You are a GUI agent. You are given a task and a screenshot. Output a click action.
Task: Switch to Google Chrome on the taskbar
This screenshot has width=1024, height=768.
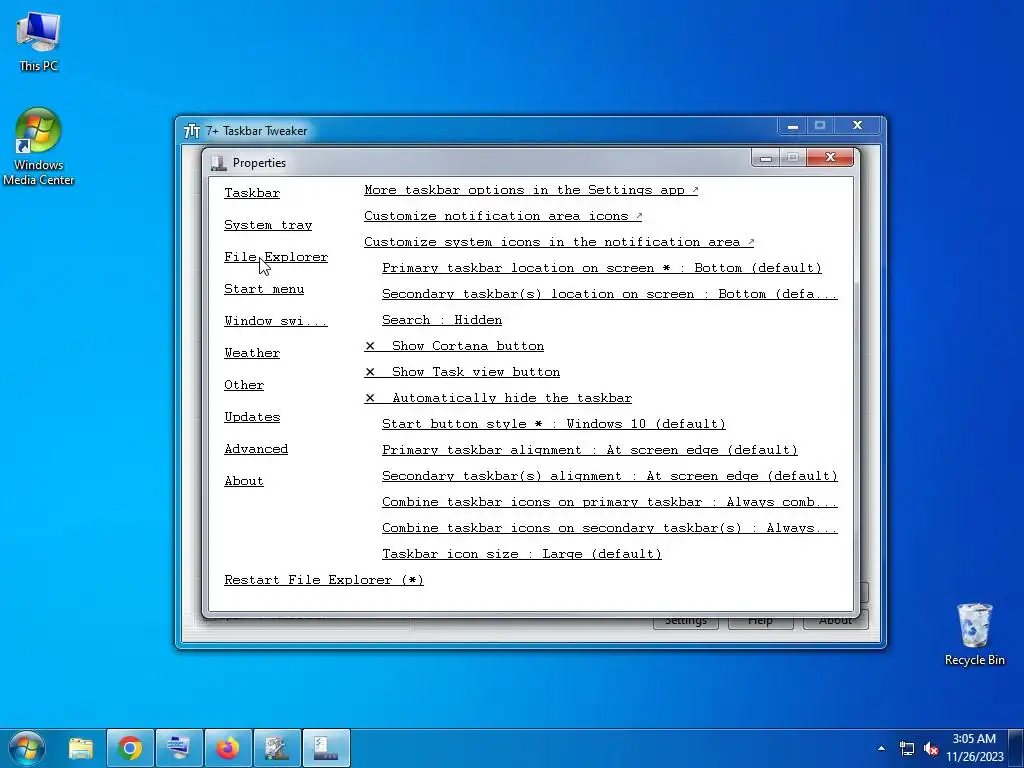click(x=130, y=748)
